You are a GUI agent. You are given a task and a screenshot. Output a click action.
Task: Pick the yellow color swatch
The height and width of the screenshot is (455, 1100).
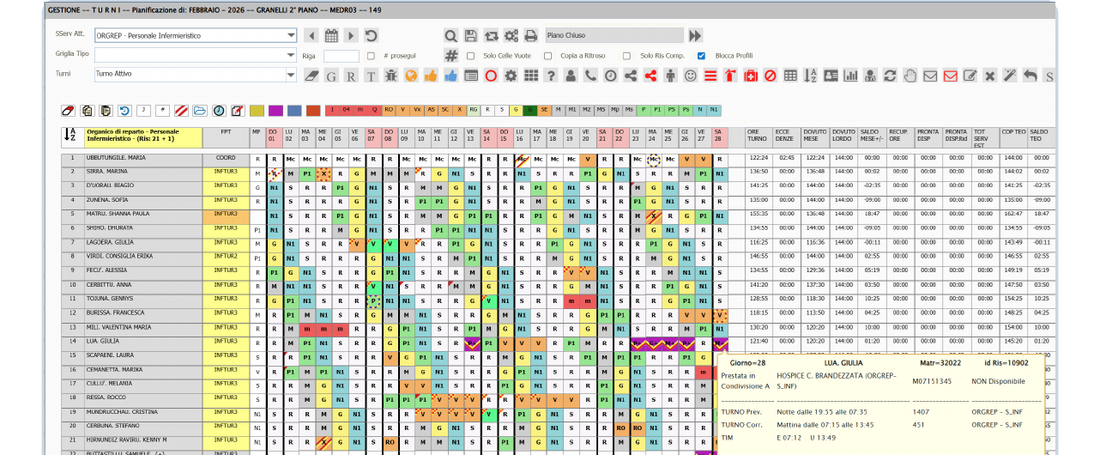pyautogui.click(x=257, y=110)
